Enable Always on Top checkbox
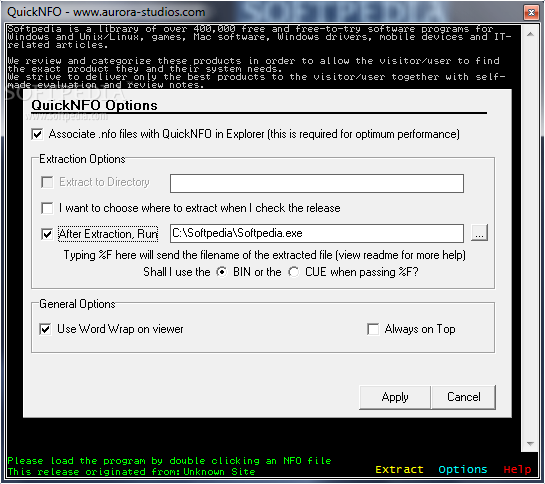Screen dimensions: 545x484 373,329
